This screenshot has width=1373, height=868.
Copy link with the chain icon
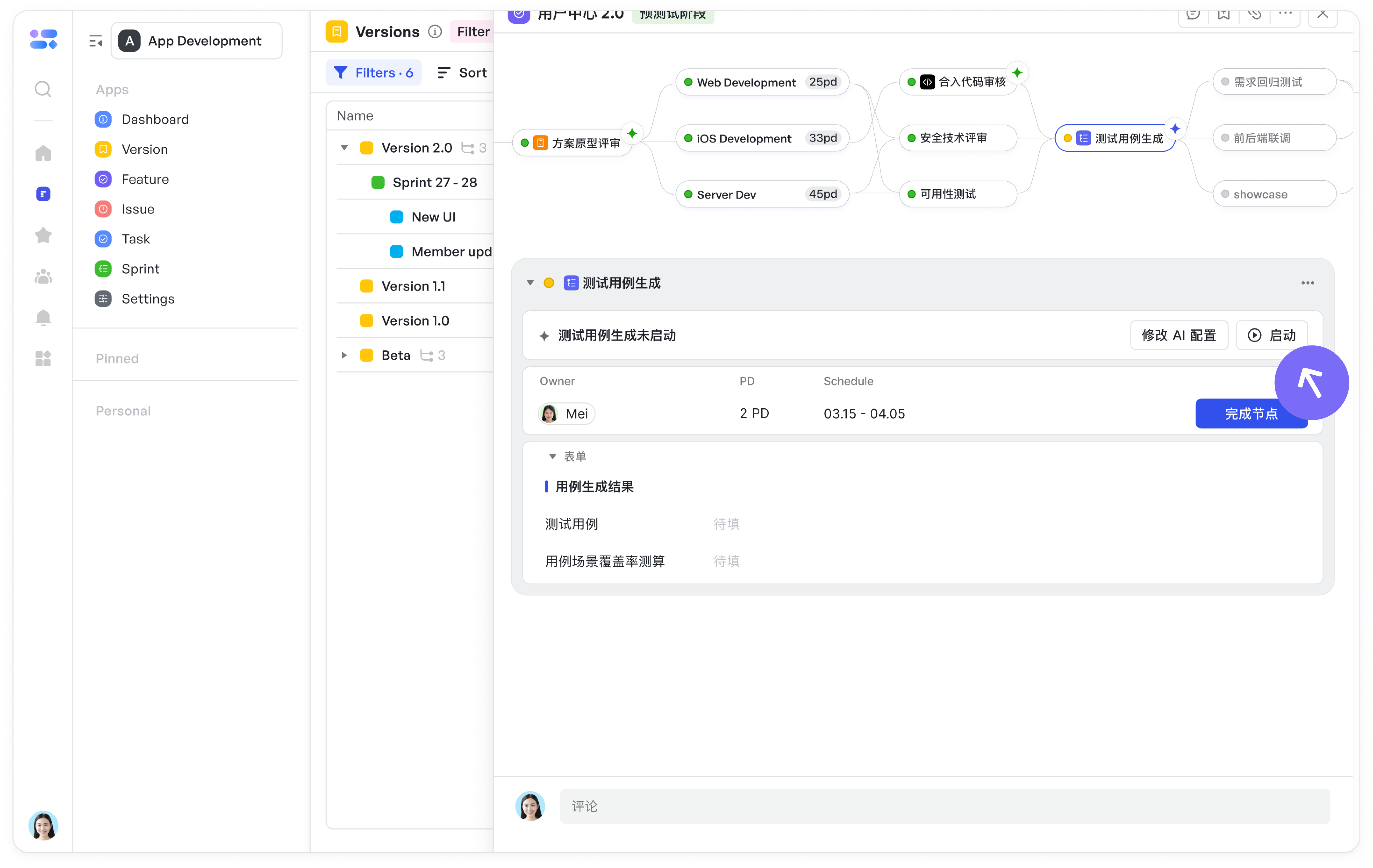1254,14
